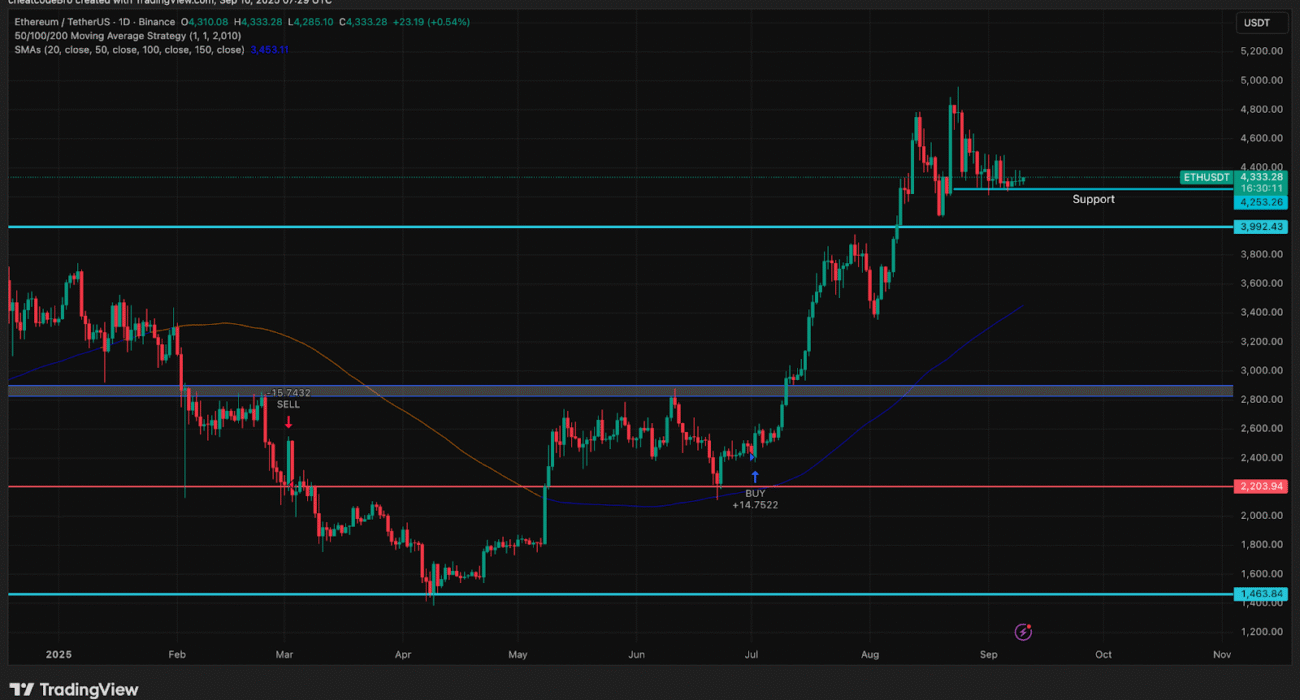Screen dimensions: 1300x700
Task: Click the Nov label on time axis
Action: 1221,655
